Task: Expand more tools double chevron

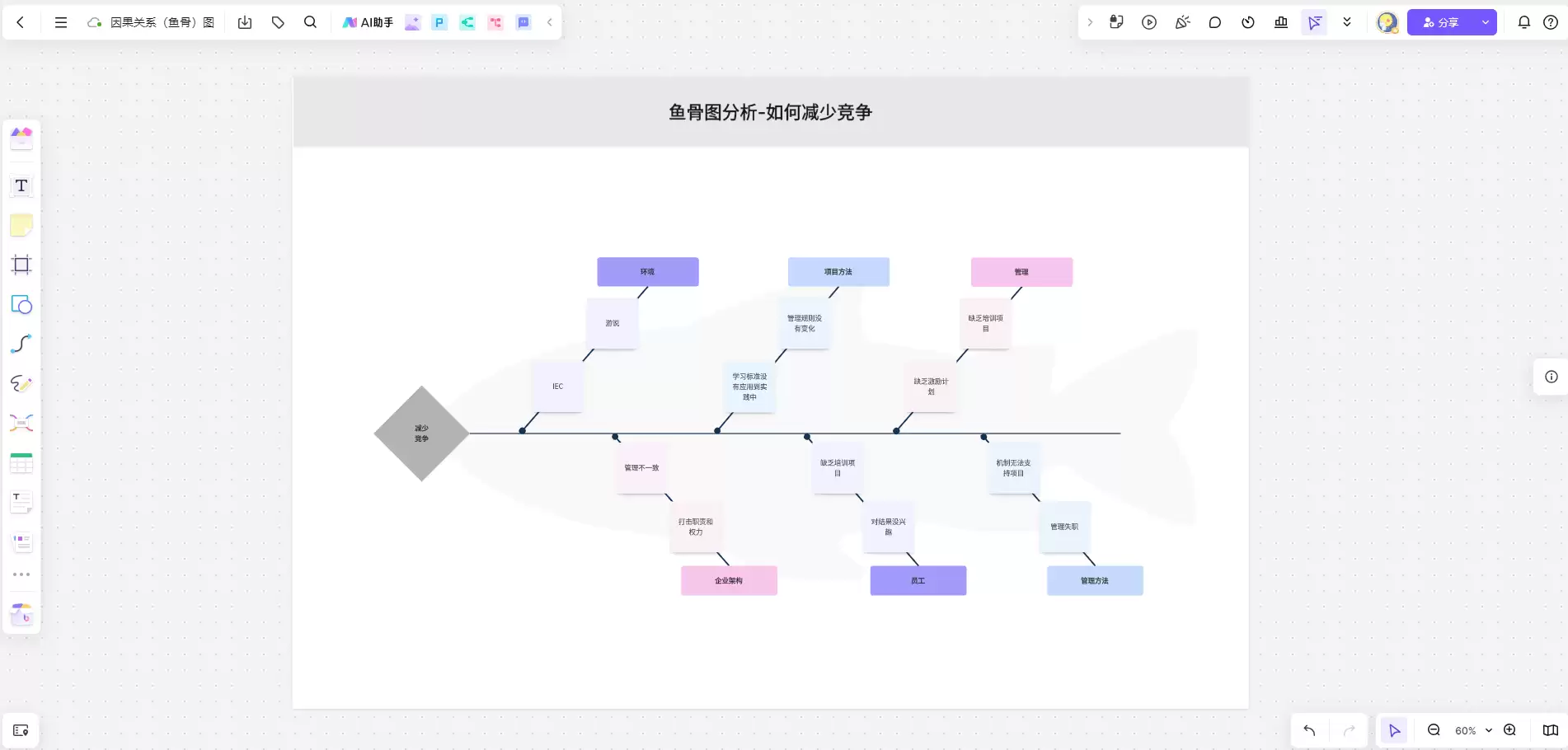Action: (1347, 22)
